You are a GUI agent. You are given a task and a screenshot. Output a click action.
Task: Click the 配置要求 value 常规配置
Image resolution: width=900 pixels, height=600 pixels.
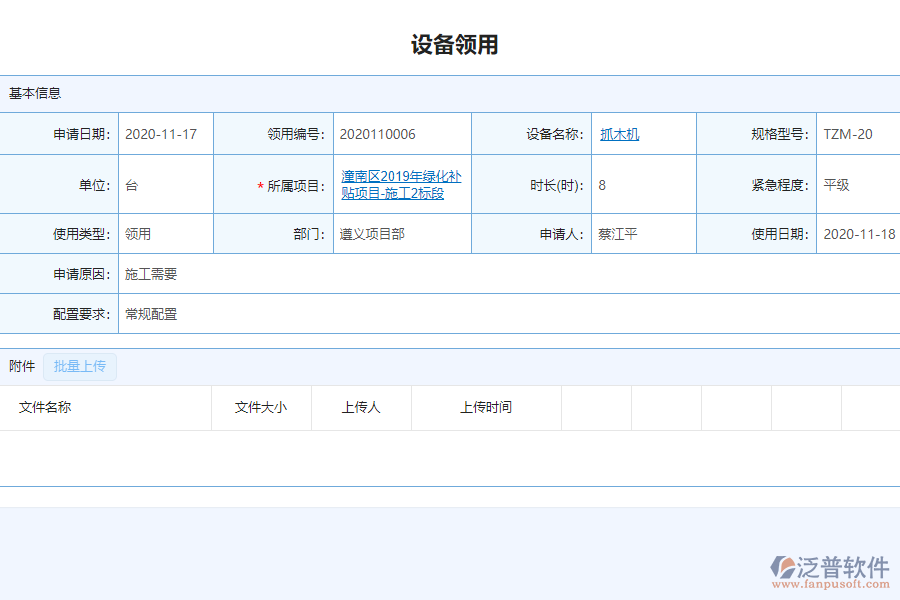[x=150, y=313]
